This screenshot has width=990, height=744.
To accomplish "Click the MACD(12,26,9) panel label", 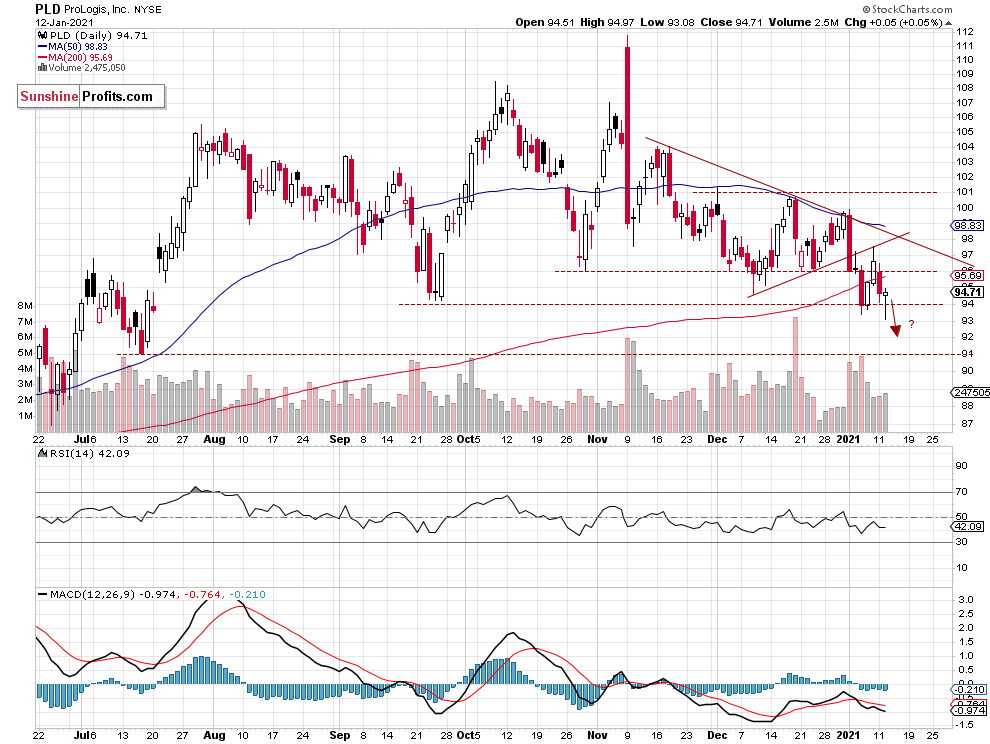I will tap(93, 594).
